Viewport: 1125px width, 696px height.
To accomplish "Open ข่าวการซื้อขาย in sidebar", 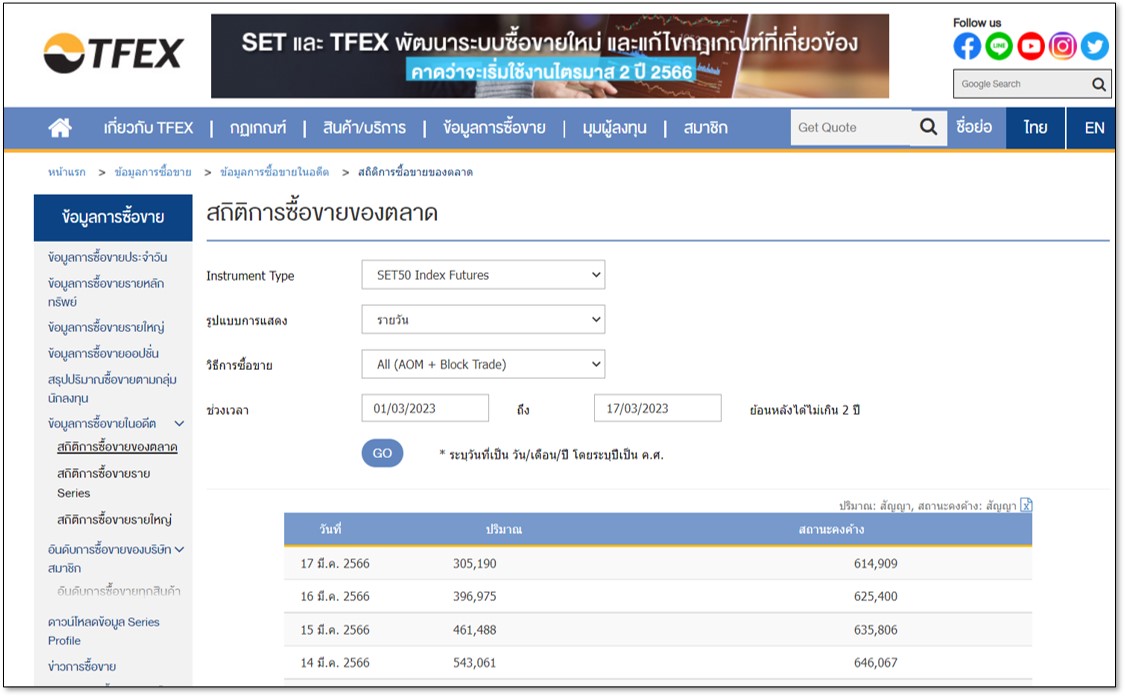I will point(82,667).
